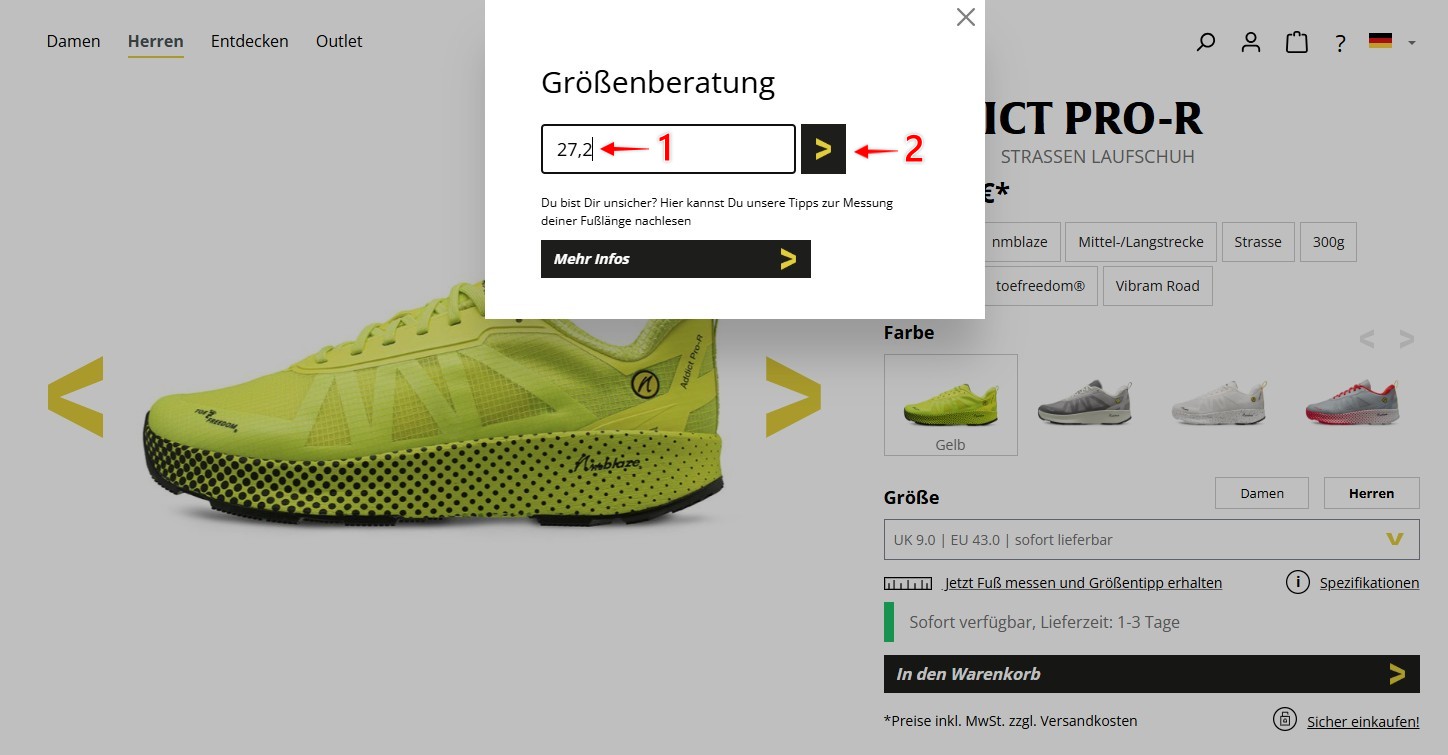Image resolution: width=1448 pixels, height=755 pixels.
Task: Select the Gelb color swatch
Action: pos(951,405)
